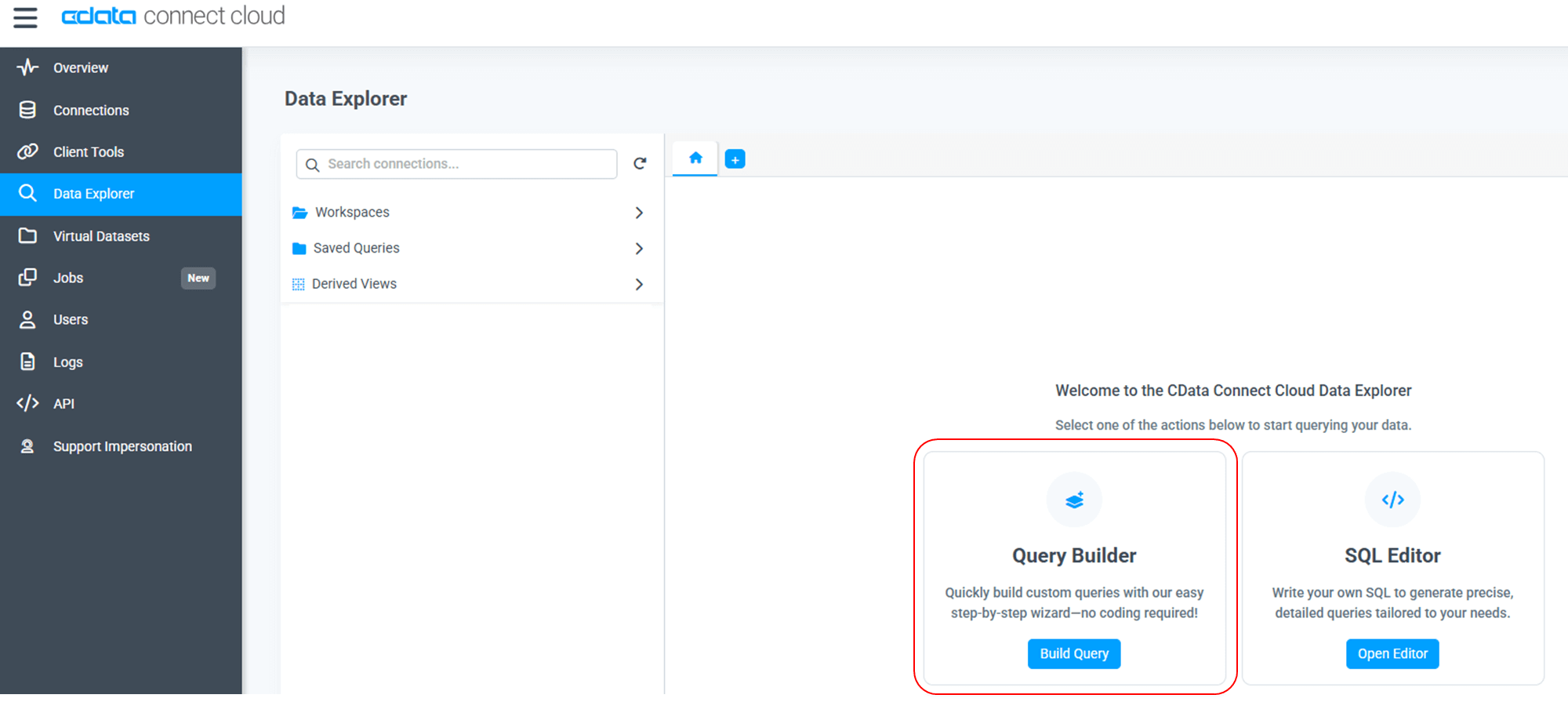
Task: Click the Derived Views grid icon
Action: (298, 284)
